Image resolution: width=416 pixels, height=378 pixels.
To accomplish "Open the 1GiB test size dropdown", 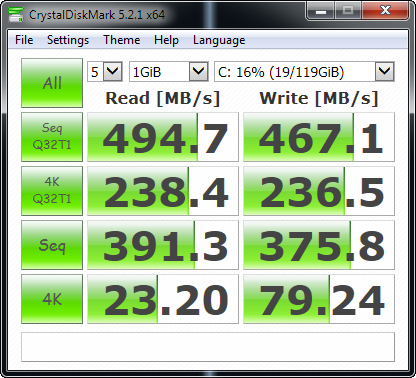I will pos(169,71).
